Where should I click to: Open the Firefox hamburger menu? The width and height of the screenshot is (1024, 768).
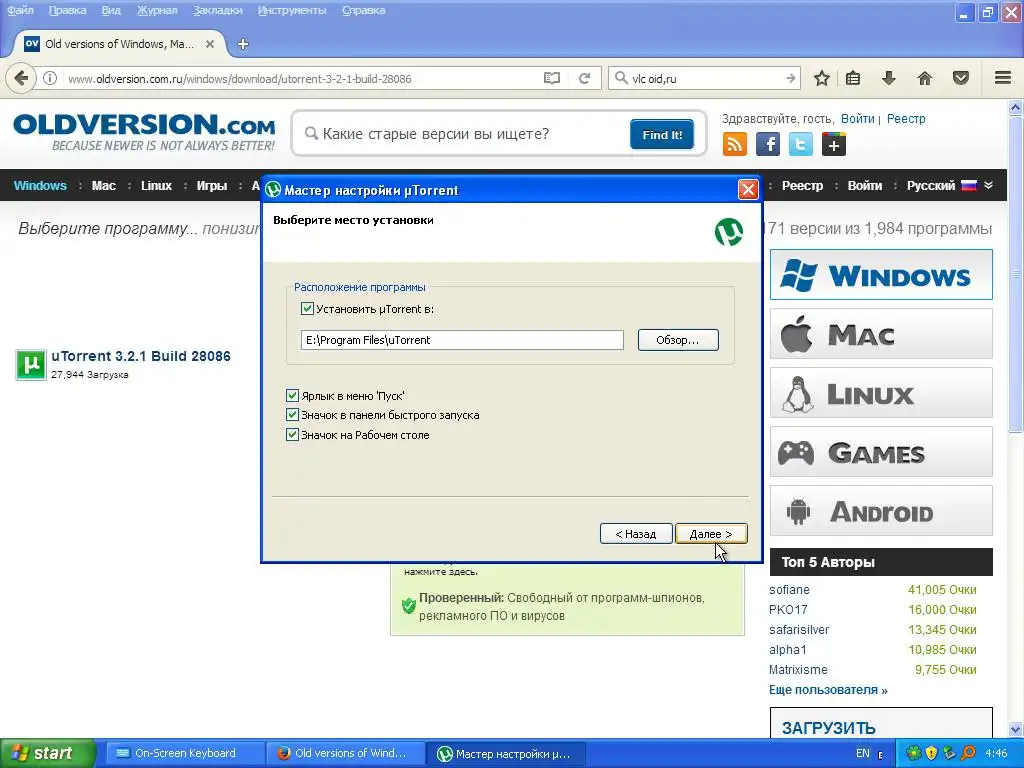click(1003, 78)
